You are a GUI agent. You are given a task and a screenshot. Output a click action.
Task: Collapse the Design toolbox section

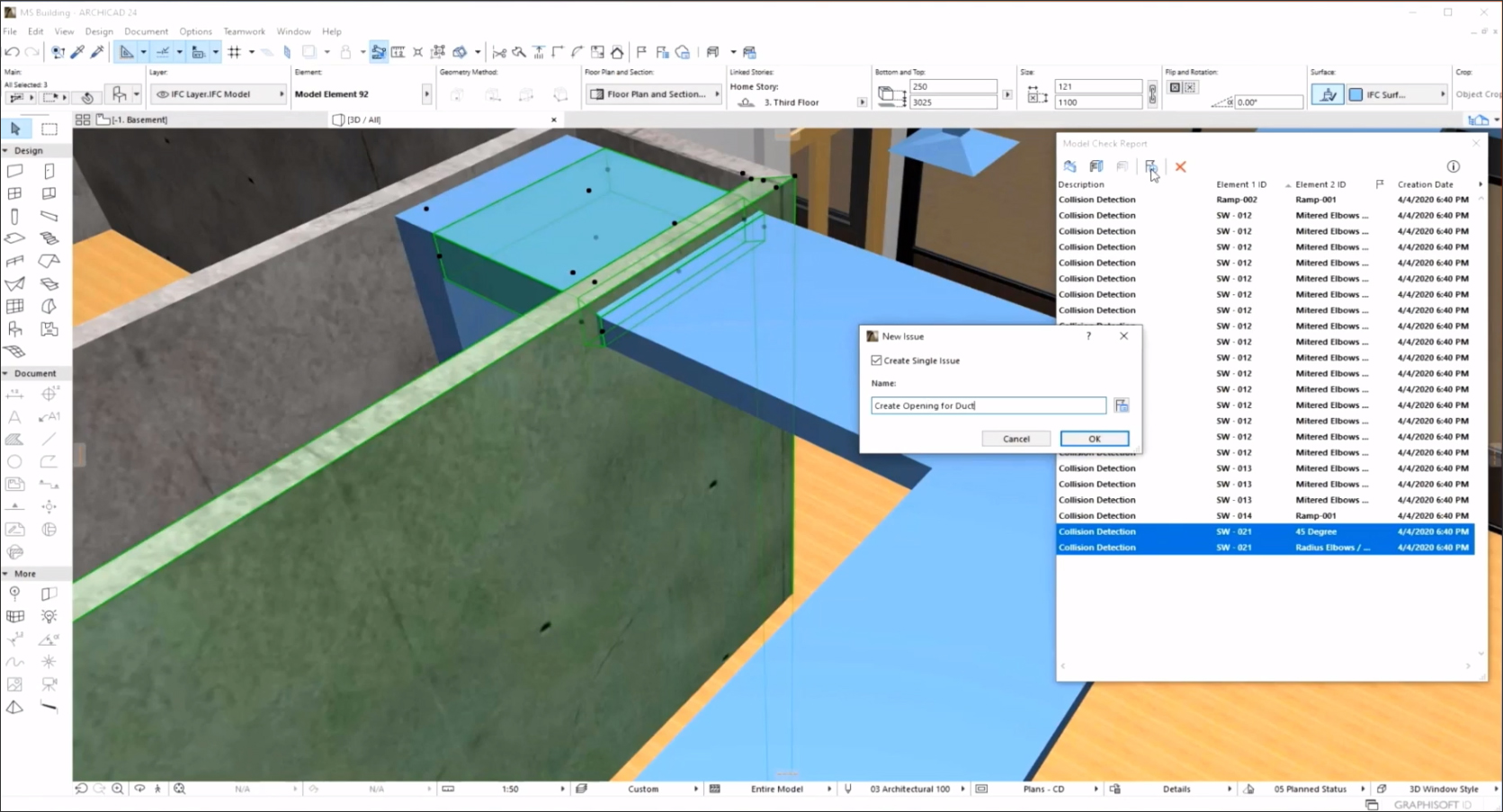coord(5,151)
